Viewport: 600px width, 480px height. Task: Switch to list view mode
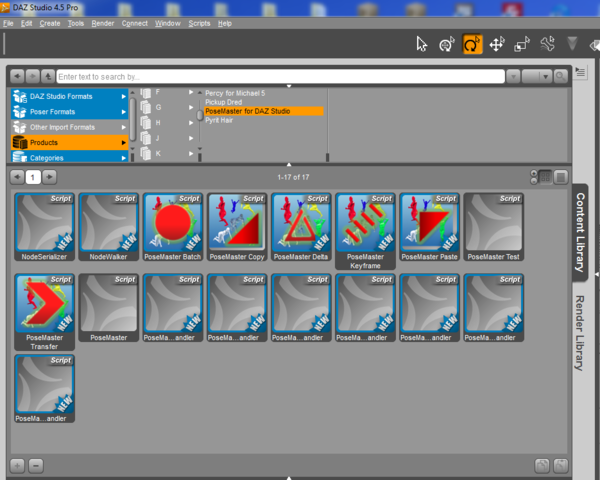(x=561, y=177)
